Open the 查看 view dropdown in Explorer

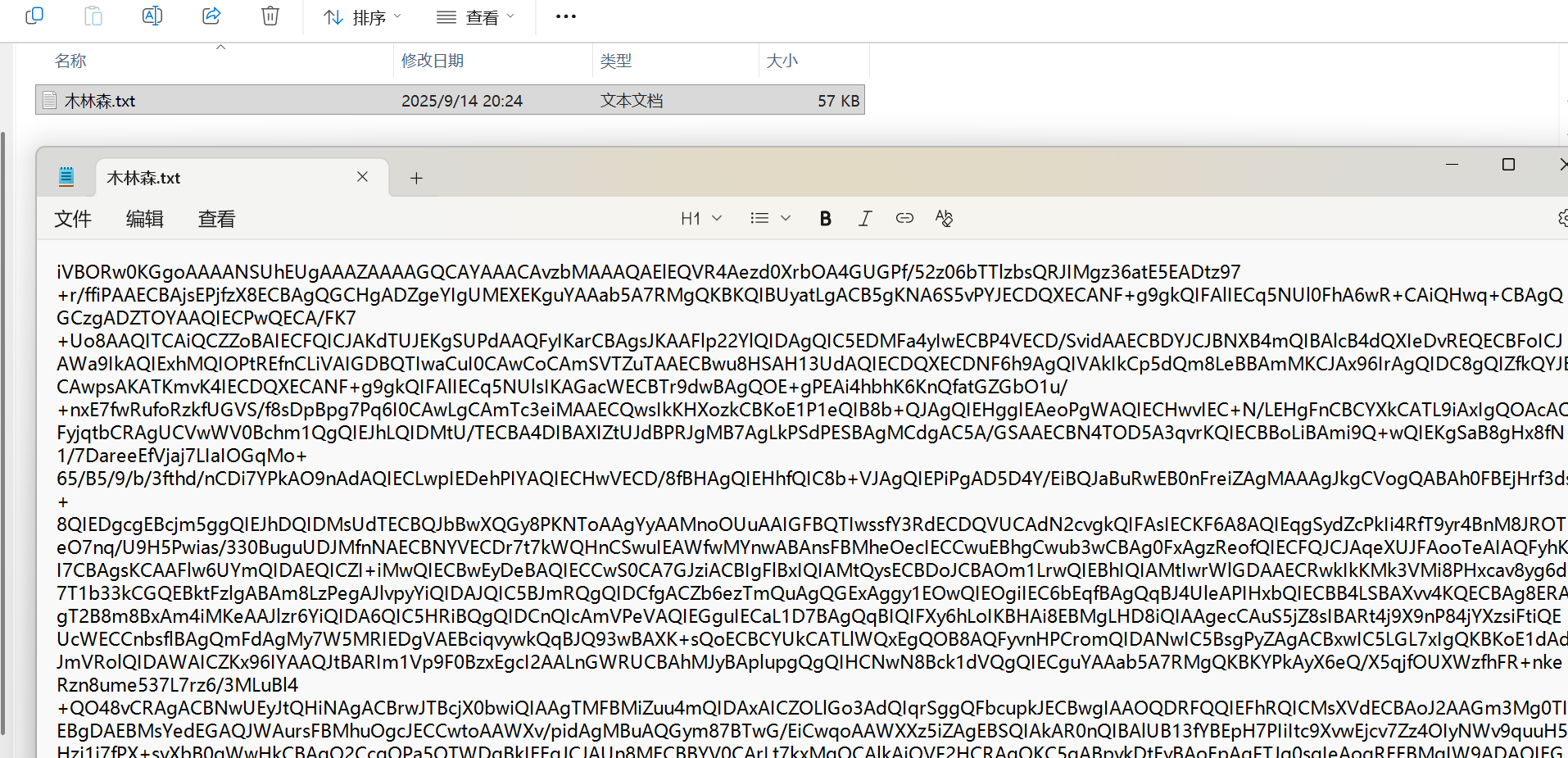(475, 17)
